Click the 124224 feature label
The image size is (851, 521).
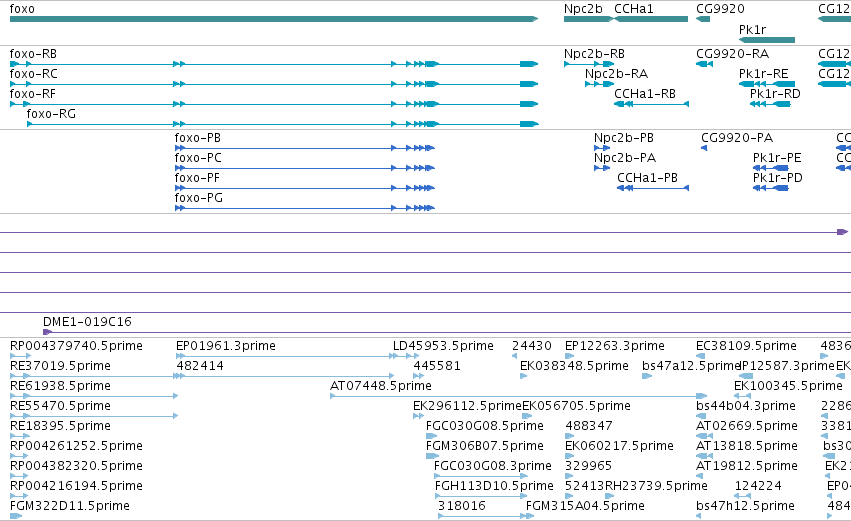pyautogui.click(x=758, y=486)
